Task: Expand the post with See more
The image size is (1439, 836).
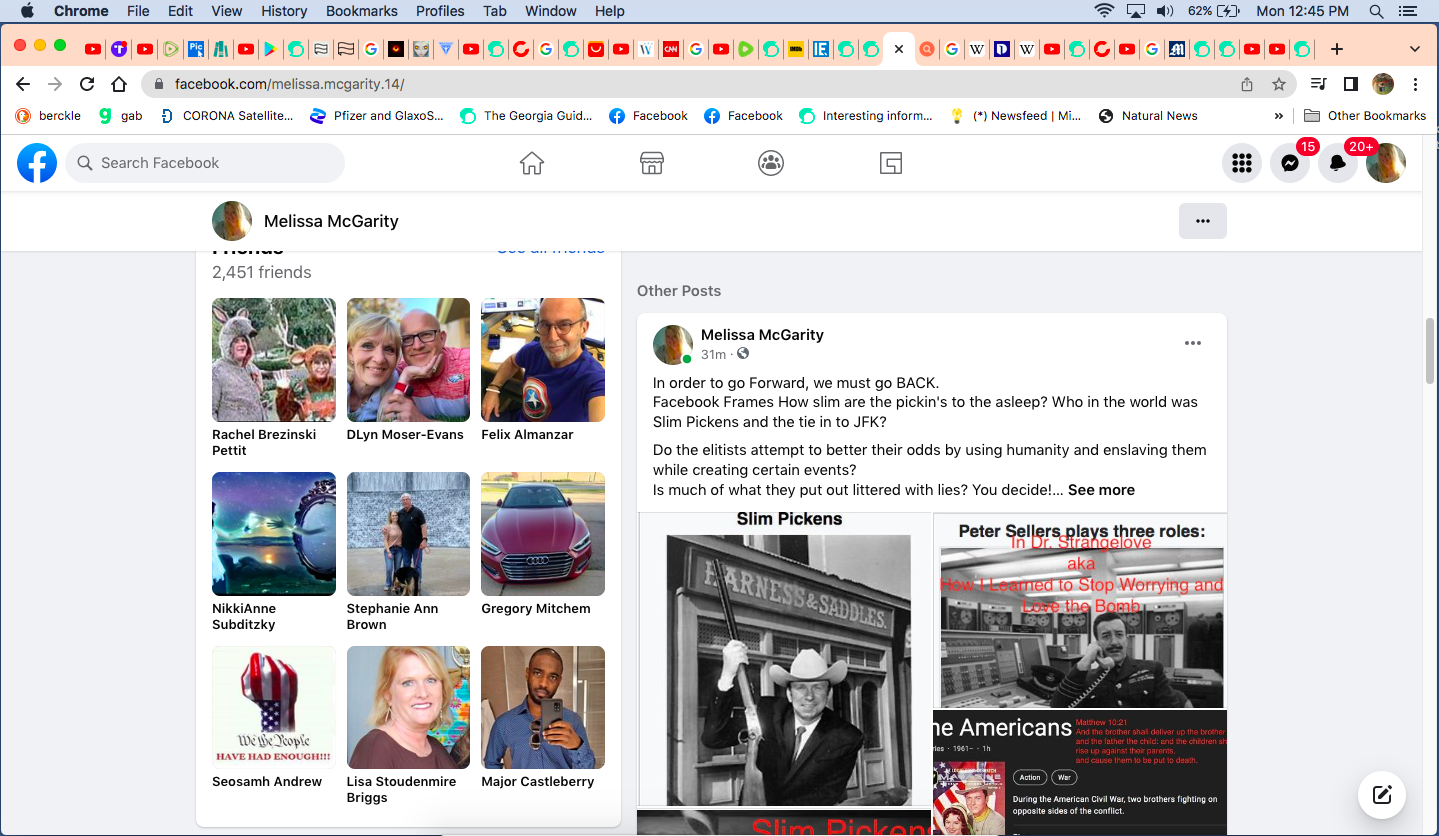Action: pyautogui.click(x=1101, y=490)
